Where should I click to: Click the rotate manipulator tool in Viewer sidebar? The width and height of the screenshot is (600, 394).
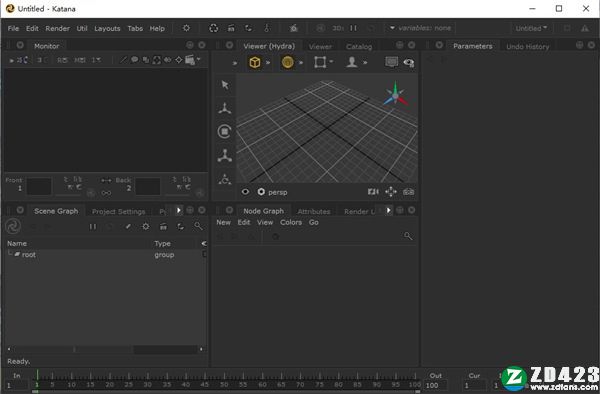[x=225, y=132]
